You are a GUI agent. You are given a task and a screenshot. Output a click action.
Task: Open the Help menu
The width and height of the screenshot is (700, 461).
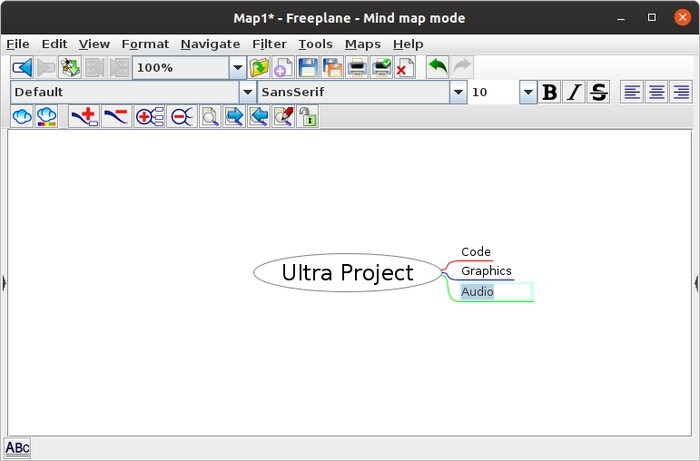pyautogui.click(x=408, y=44)
